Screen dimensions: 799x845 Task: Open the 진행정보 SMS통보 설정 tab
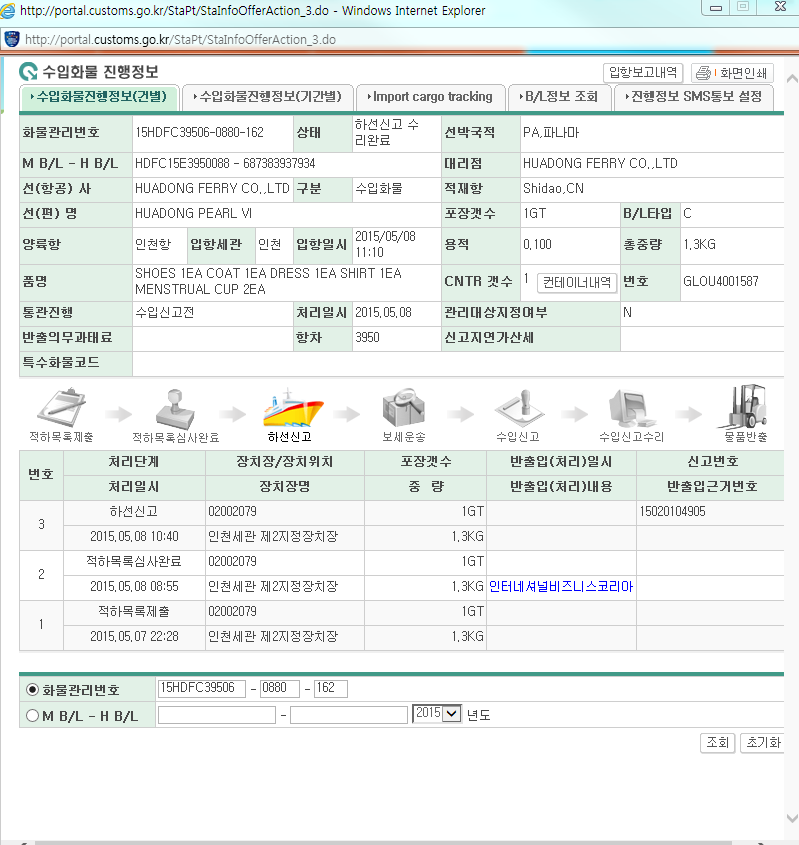pos(694,97)
